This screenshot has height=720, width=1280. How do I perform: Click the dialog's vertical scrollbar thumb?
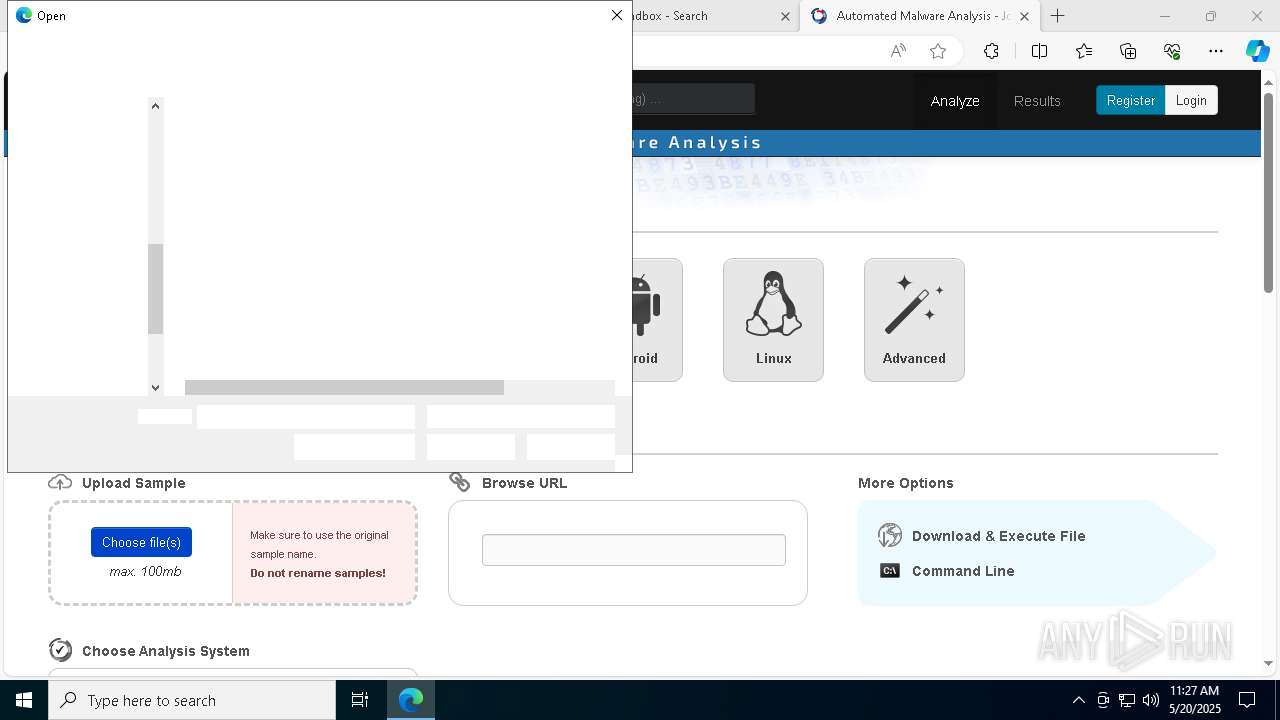pyautogui.click(x=155, y=288)
